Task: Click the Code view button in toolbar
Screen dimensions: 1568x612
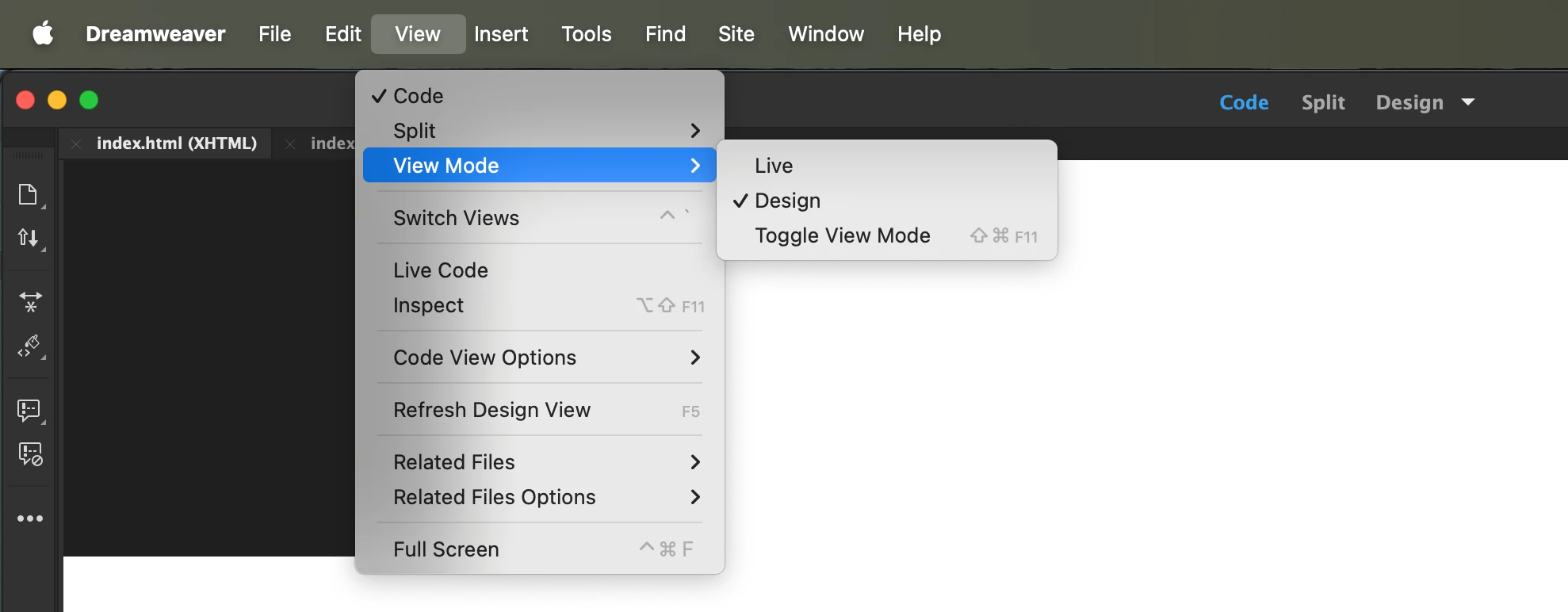Action: tap(1244, 102)
